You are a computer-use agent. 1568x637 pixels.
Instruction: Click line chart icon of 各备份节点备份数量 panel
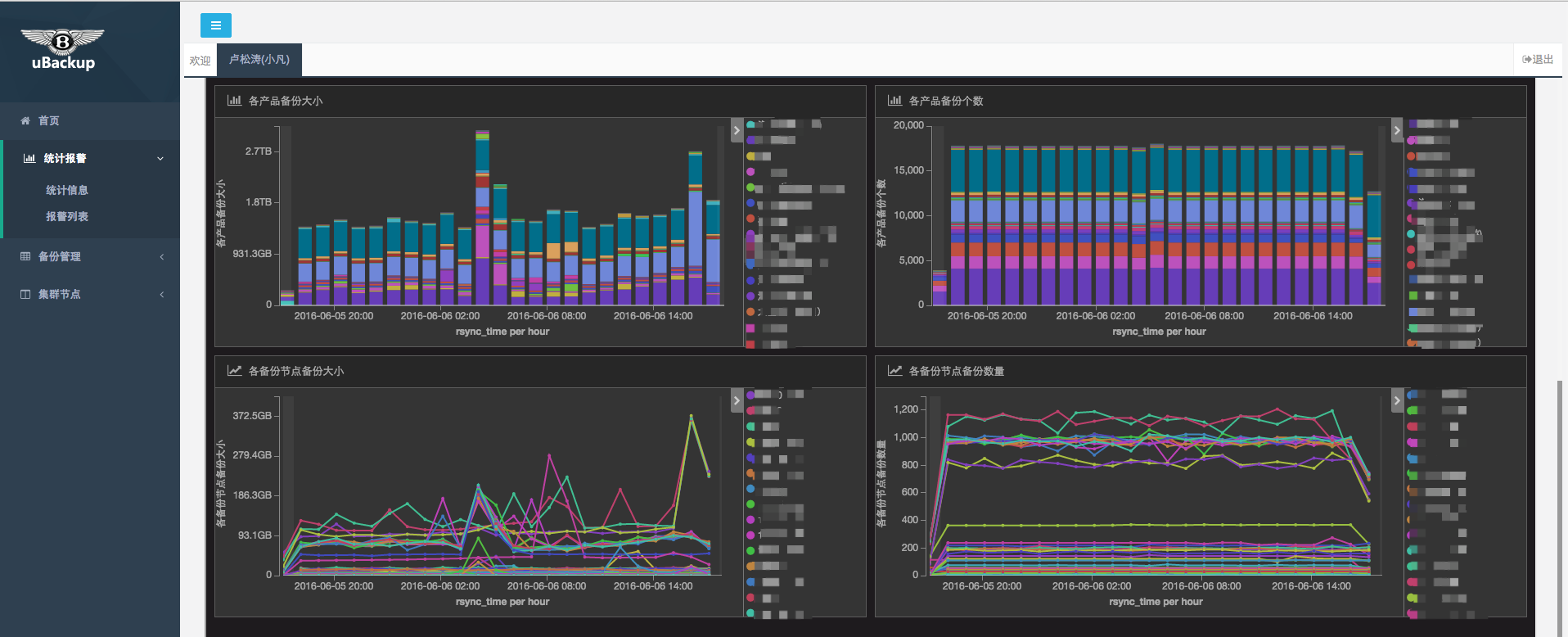click(x=894, y=371)
